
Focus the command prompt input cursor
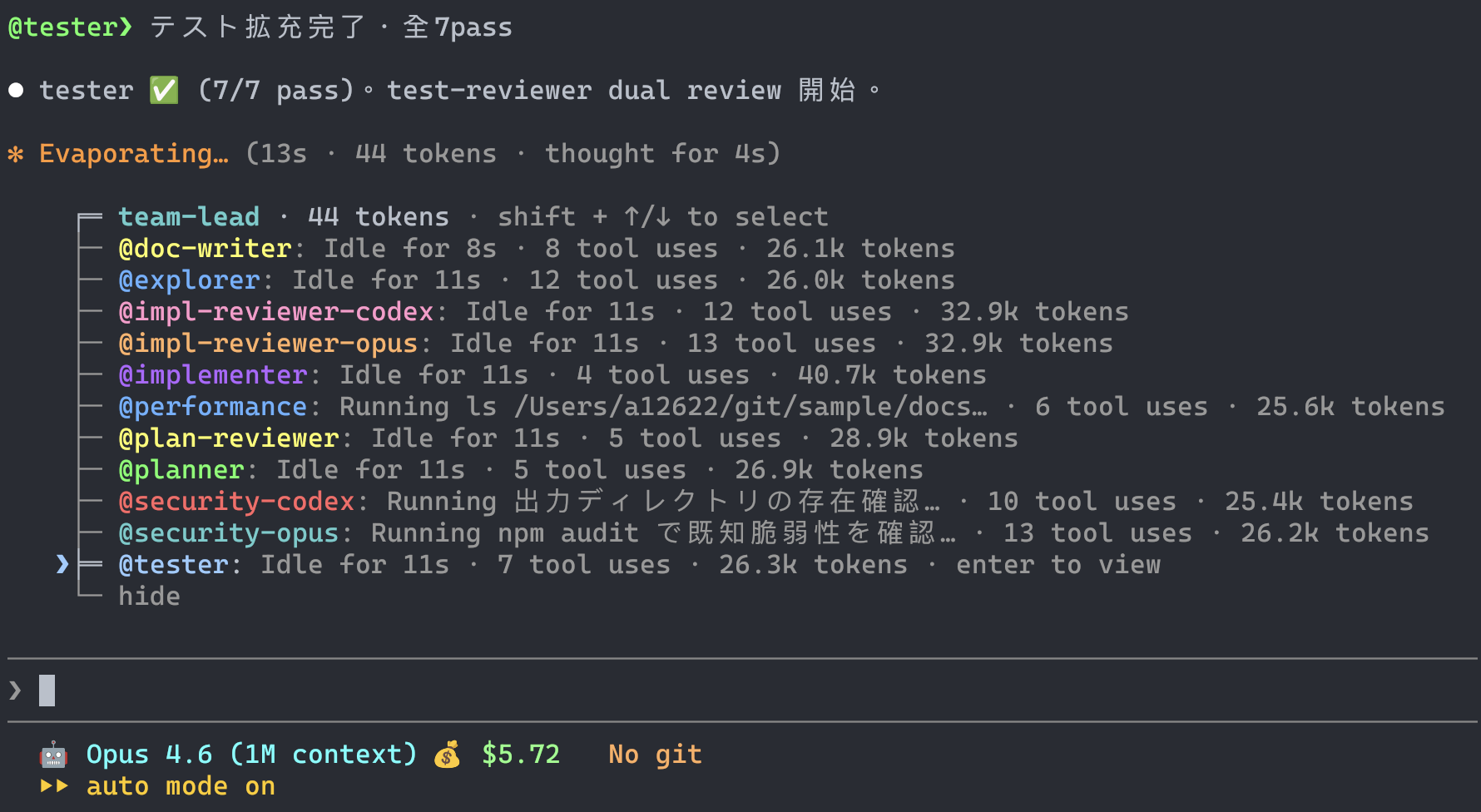(x=47, y=691)
